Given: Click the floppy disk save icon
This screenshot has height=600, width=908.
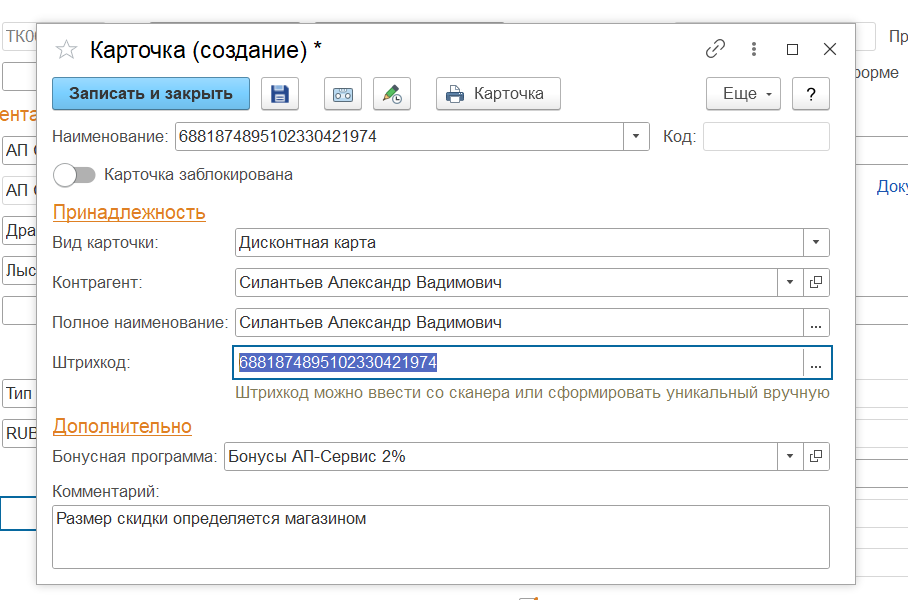Looking at the screenshot, I should [280, 94].
